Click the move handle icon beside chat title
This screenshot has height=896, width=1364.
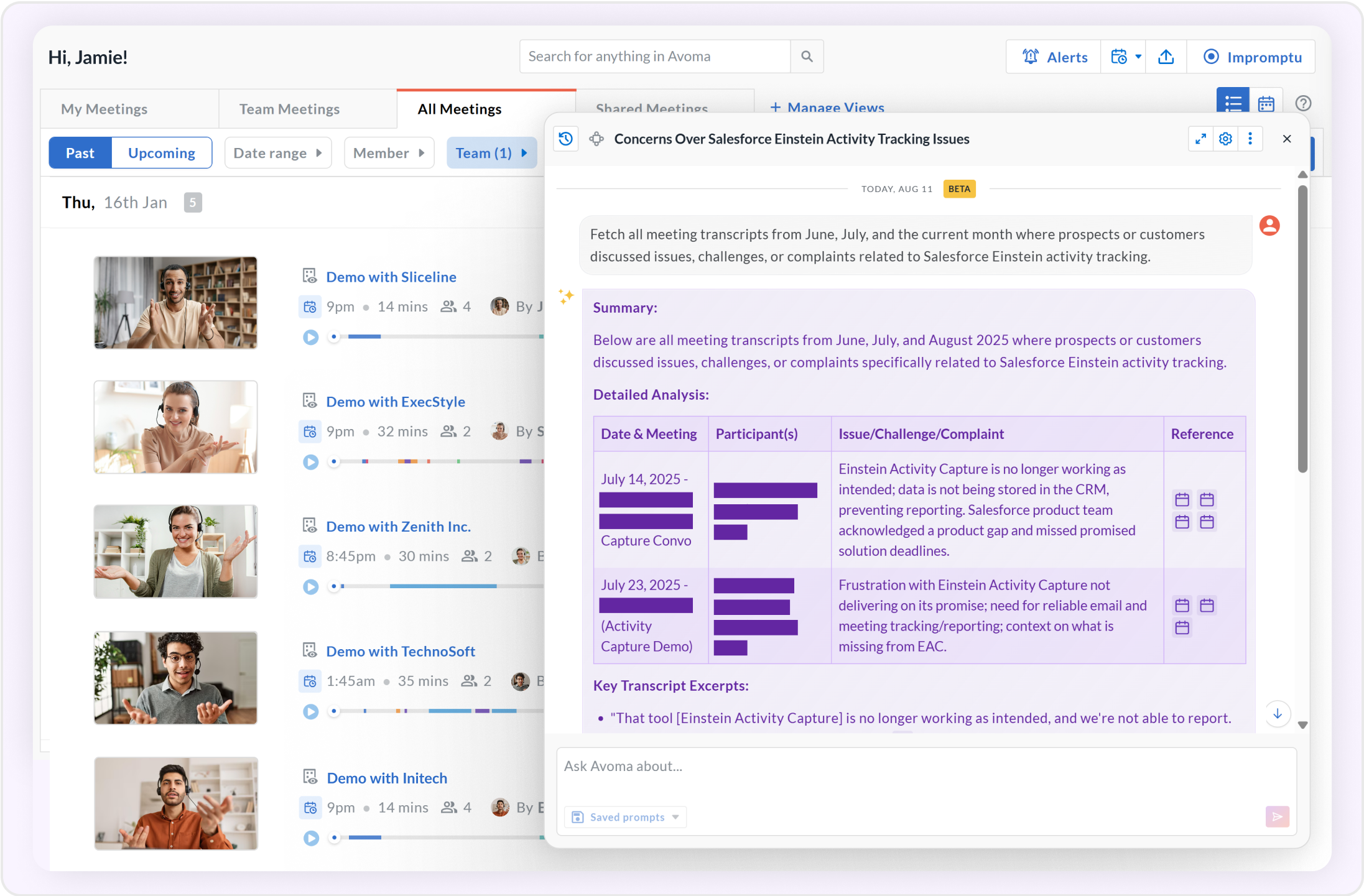[x=596, y=139]
